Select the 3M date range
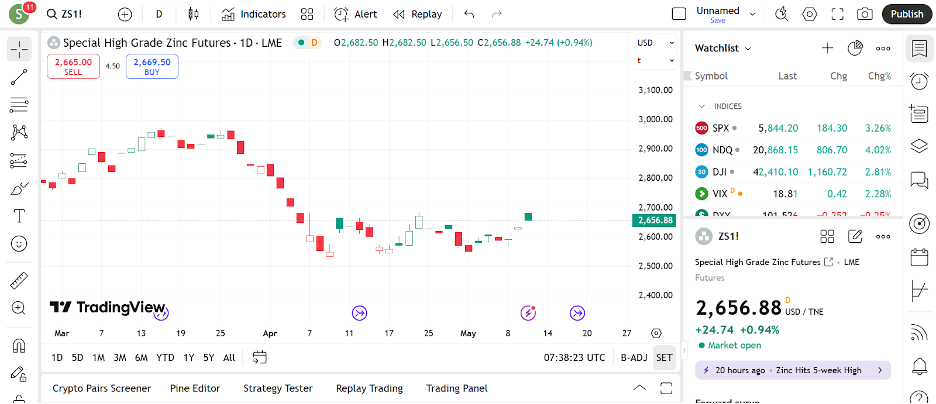 120,357
